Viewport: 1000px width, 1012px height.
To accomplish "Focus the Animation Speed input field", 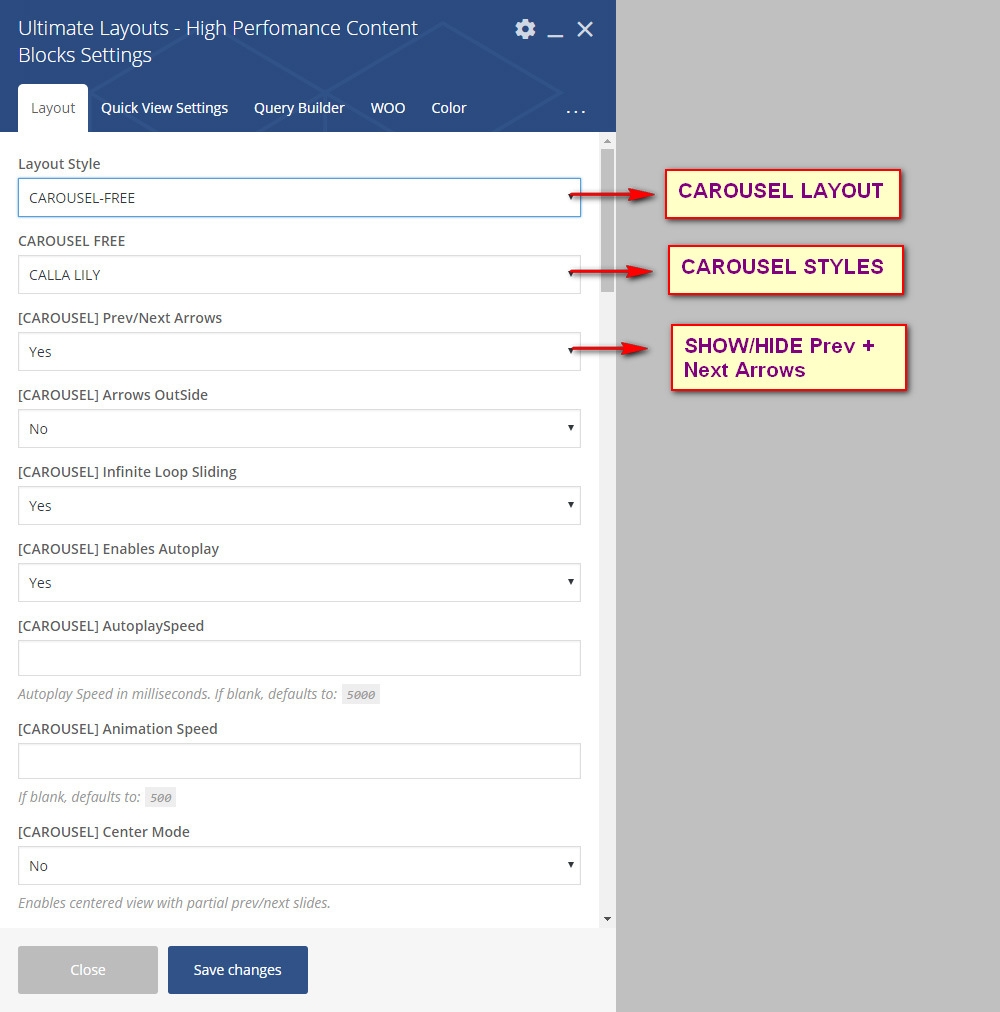I will (x=299, y=761).
